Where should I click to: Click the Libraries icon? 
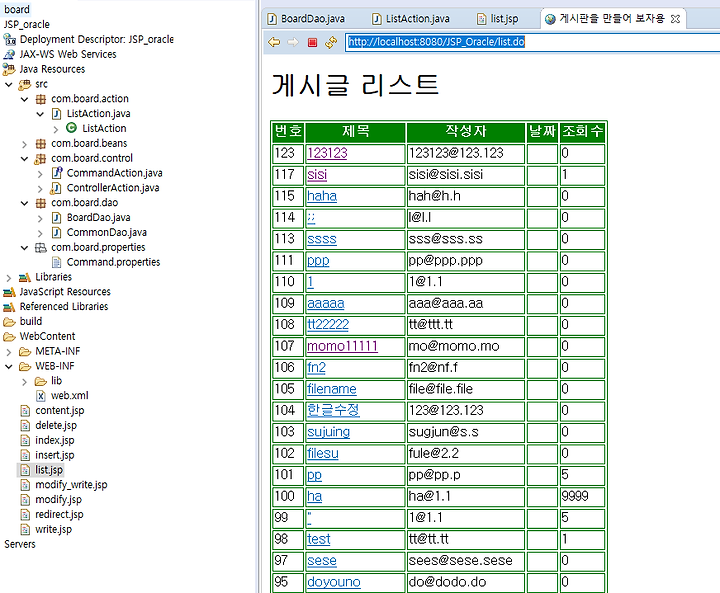coord(25,277)
